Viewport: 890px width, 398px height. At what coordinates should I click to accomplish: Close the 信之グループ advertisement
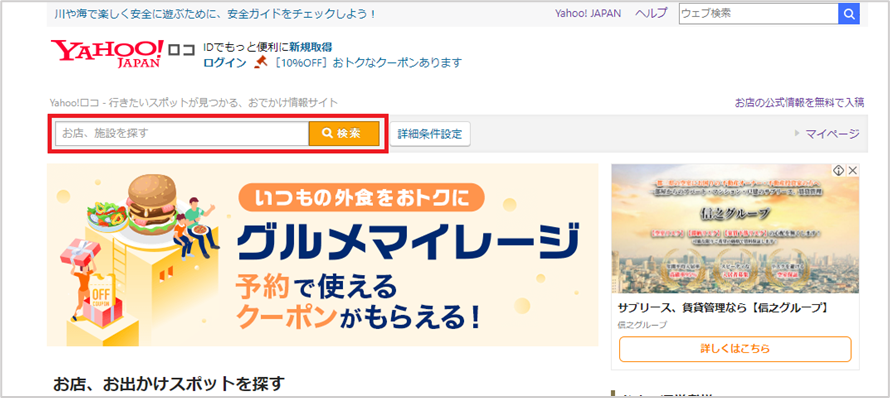click(852, 170)
